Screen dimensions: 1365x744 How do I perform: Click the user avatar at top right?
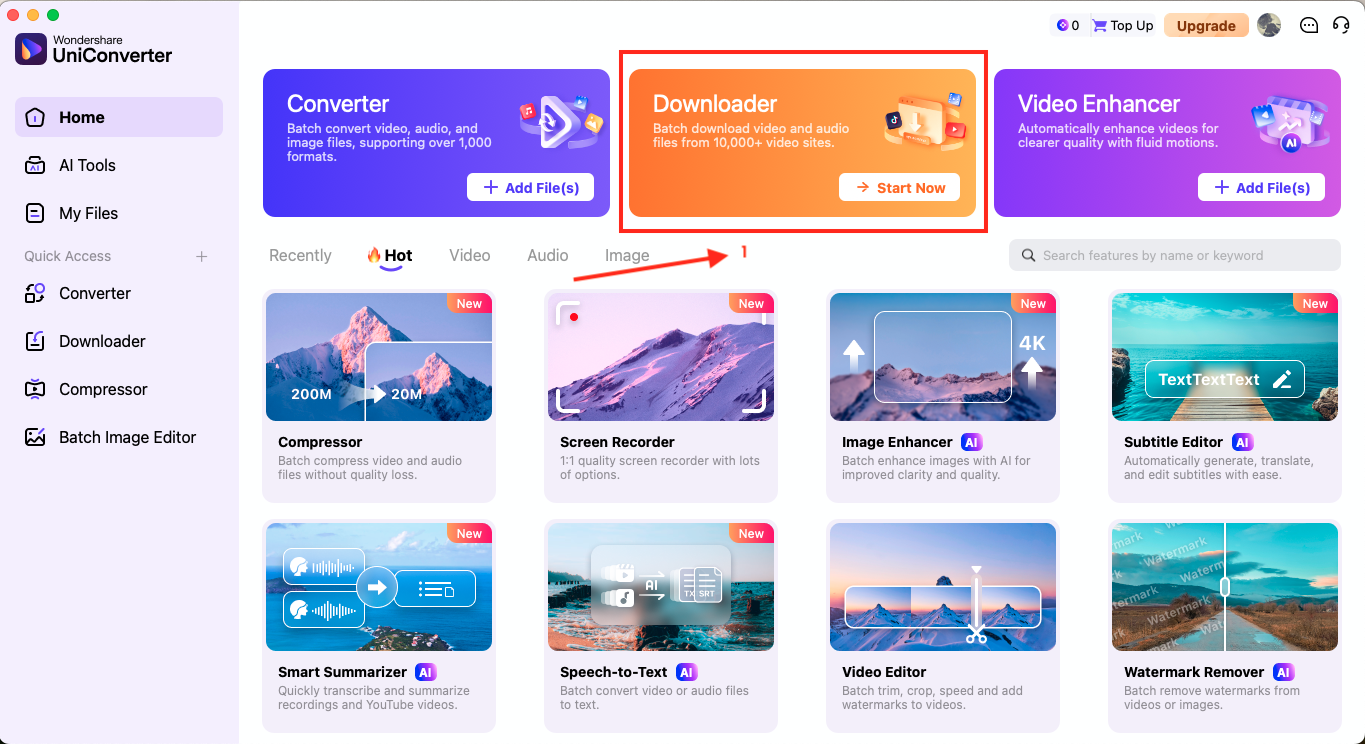[1269, 25]
